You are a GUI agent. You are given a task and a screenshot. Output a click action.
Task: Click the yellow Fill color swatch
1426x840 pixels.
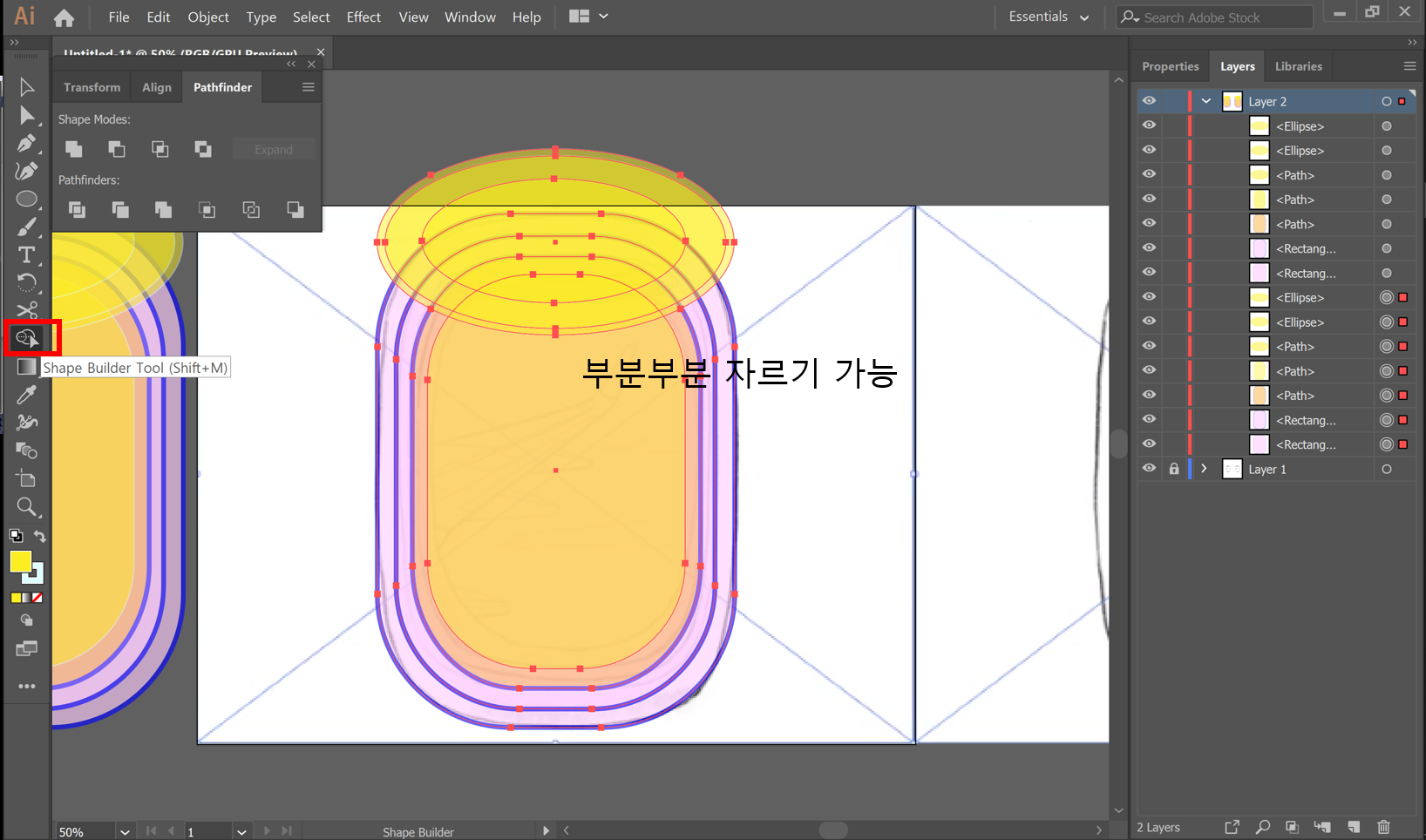coord(20,562)
